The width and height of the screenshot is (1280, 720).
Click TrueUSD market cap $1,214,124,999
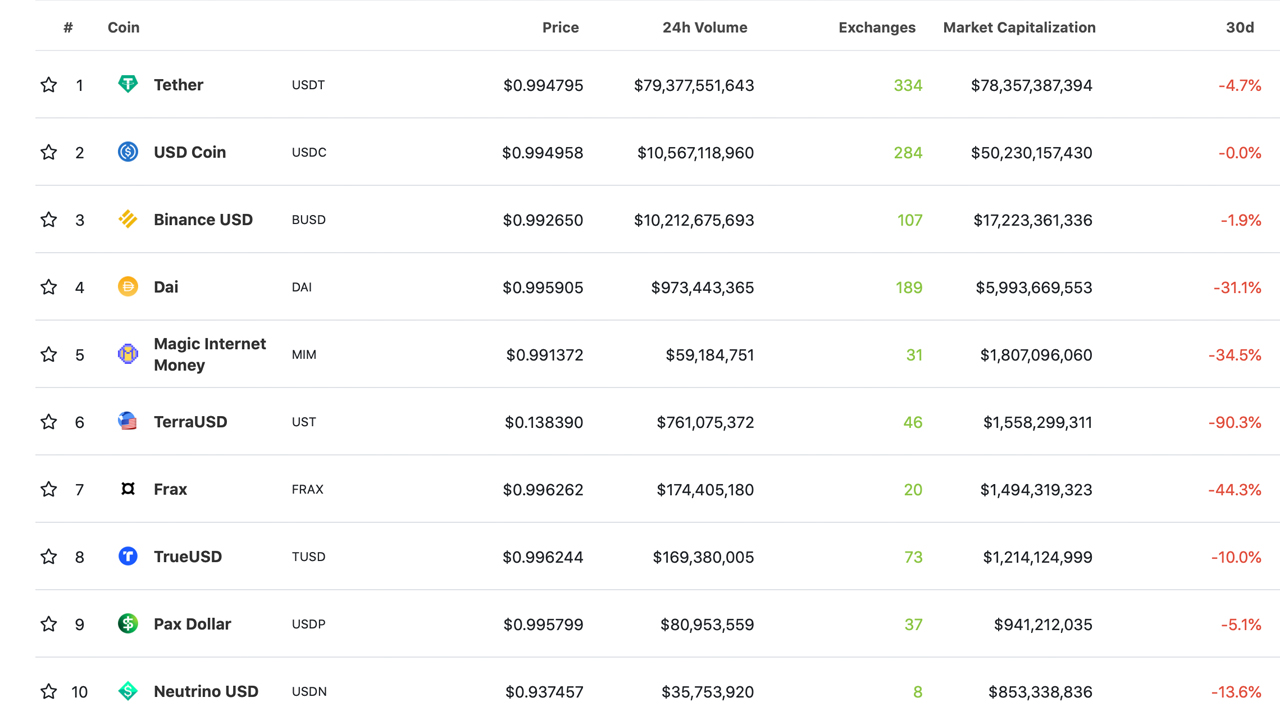(x=1036, y=557)
